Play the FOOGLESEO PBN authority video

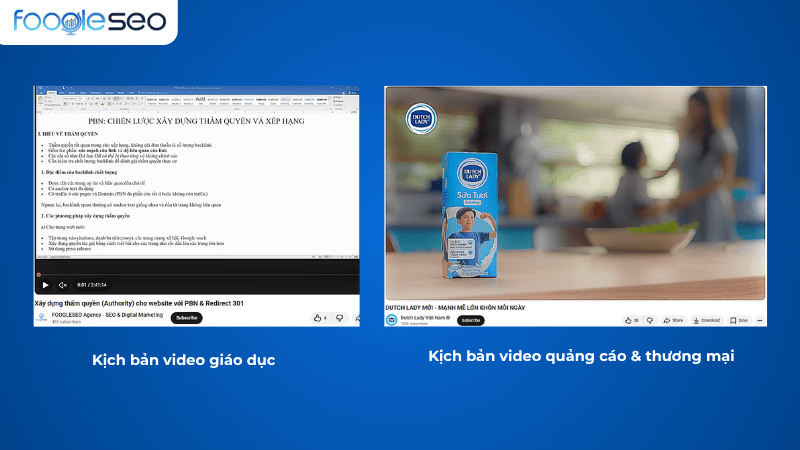coord(45,285)
